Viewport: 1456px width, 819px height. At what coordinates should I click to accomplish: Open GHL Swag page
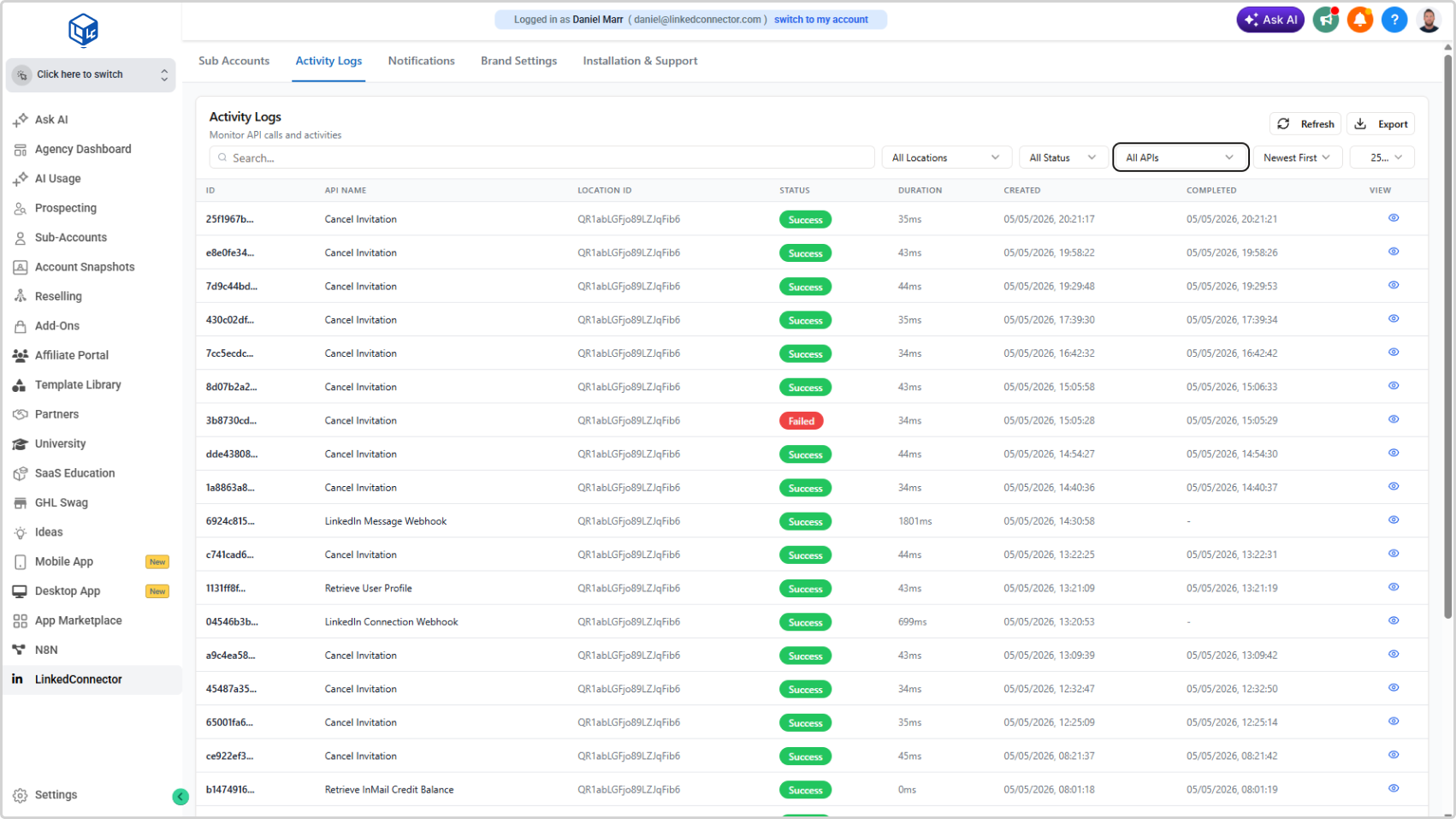[x=61, y=503]
